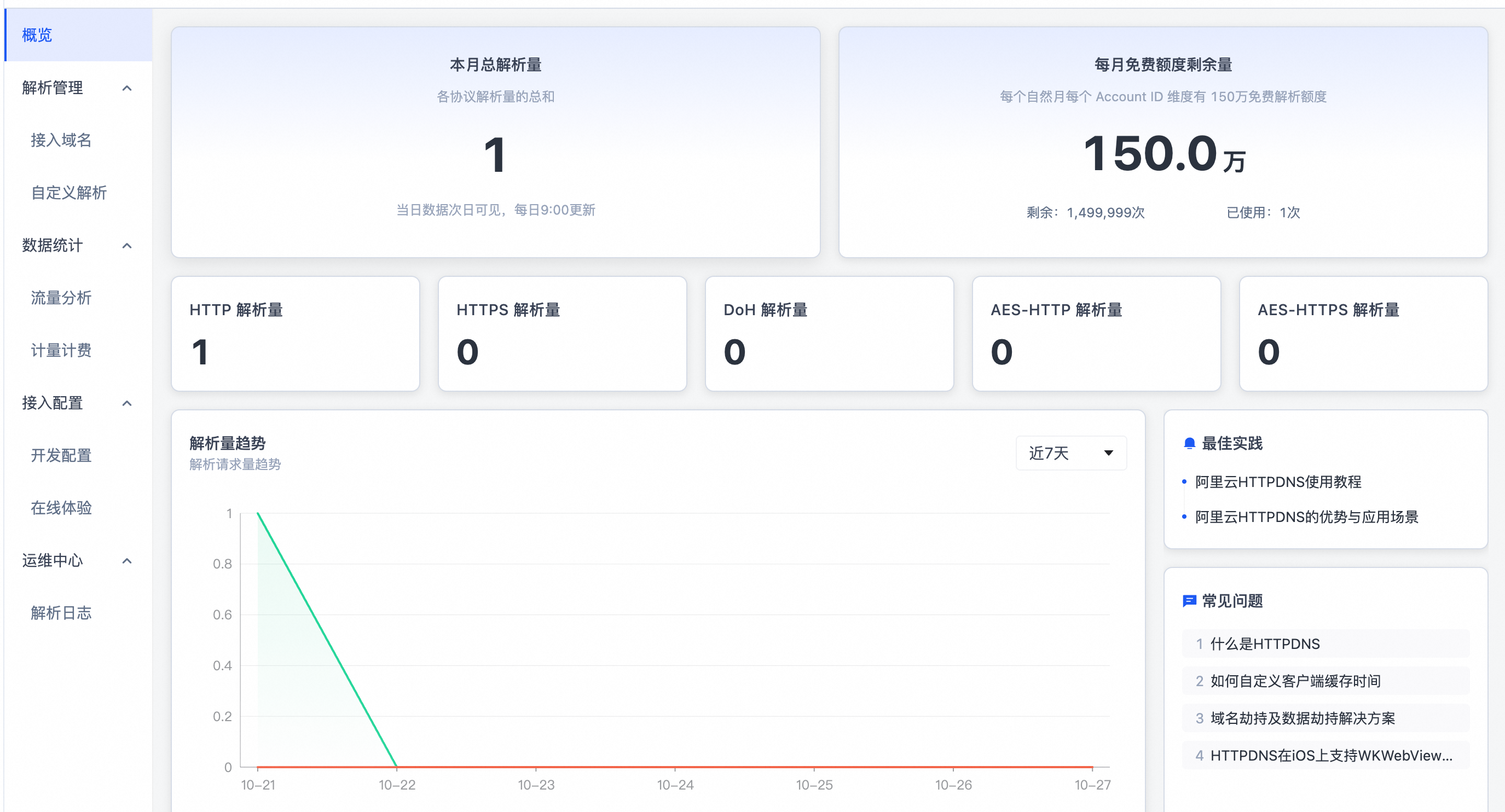
Task: Open 阿里云HTTPDNS使用教程 link
Action: [1278, 482]
